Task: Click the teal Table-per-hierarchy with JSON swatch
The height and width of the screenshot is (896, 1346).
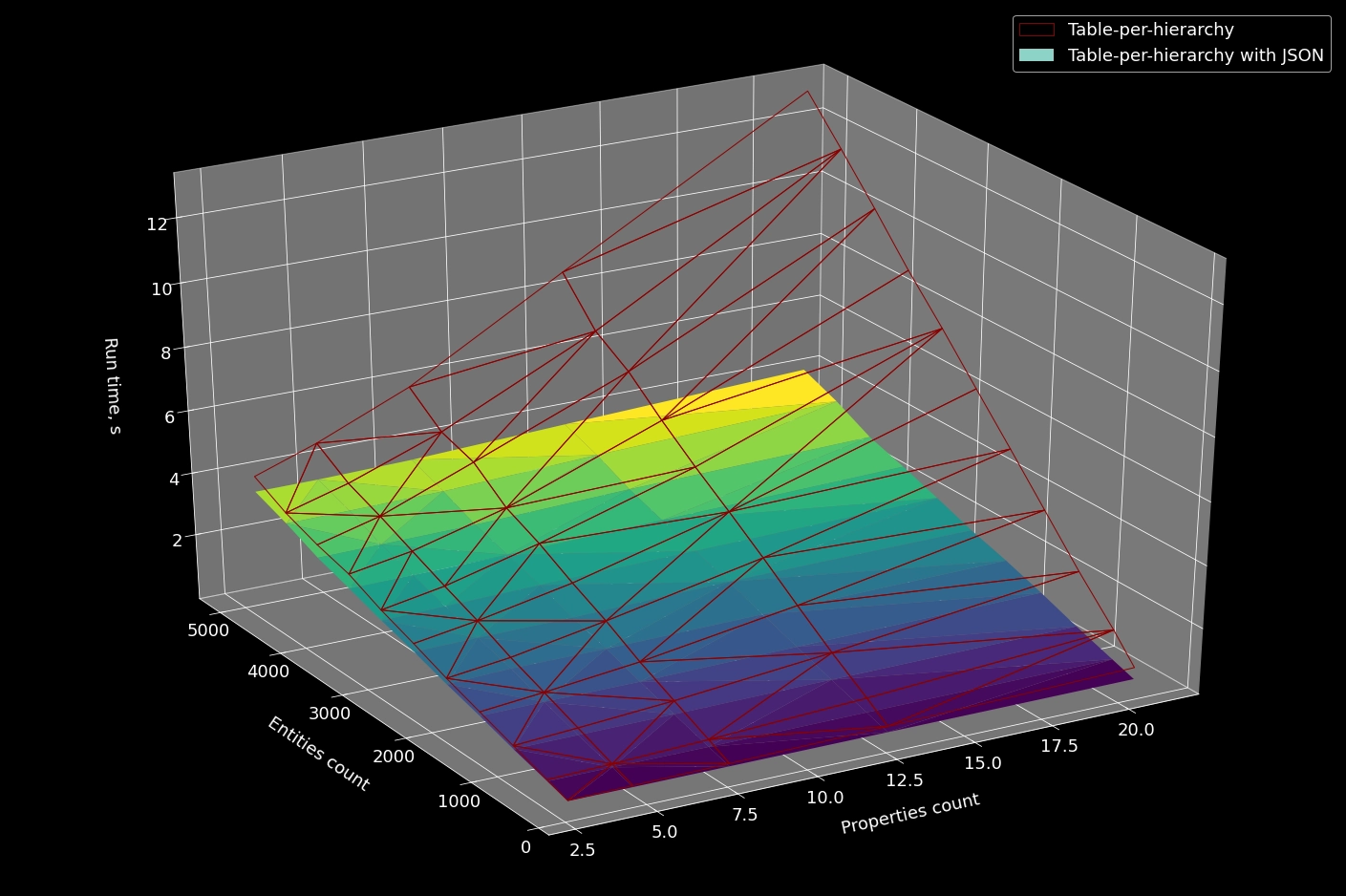Action: [1037, 55]
